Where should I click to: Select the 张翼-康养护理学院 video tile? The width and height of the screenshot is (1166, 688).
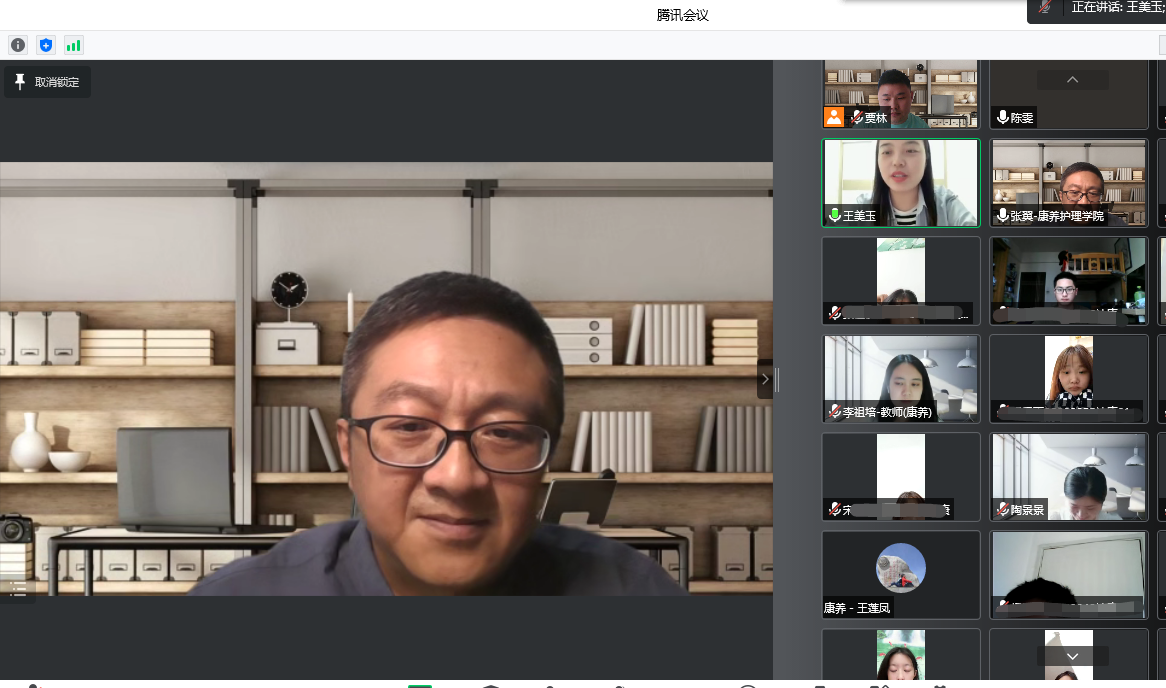click(x=1068, y=180)
